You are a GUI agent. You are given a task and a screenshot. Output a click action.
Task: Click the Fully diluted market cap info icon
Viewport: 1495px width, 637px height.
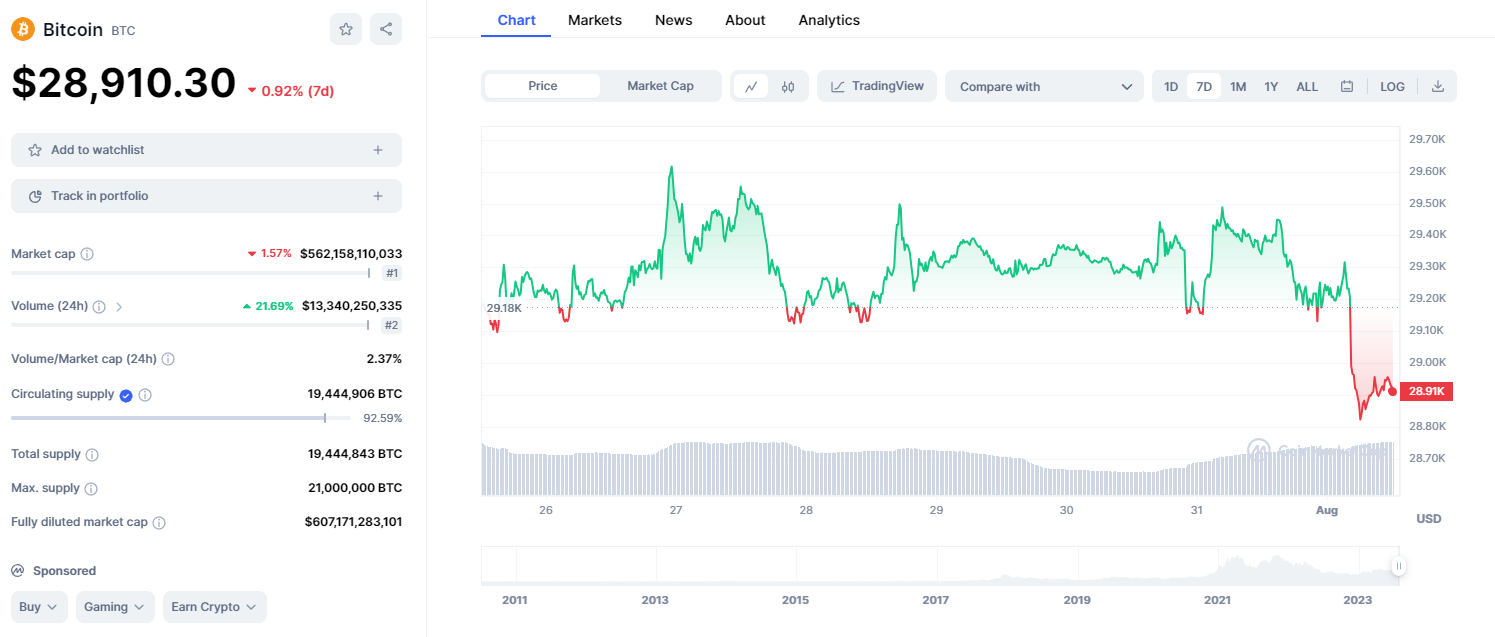[x=159, y=523]
